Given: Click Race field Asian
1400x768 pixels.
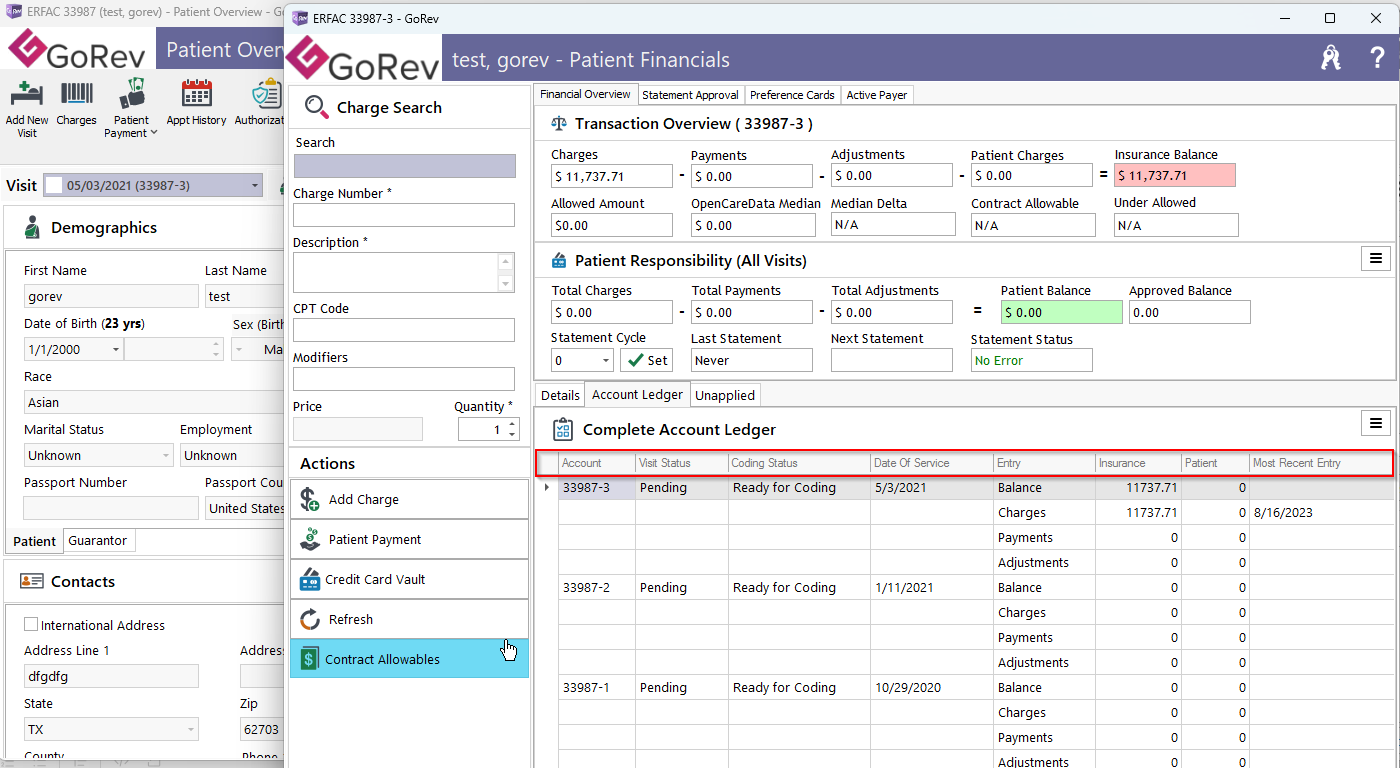Looking at the screenshot, I should click(155, 402).
